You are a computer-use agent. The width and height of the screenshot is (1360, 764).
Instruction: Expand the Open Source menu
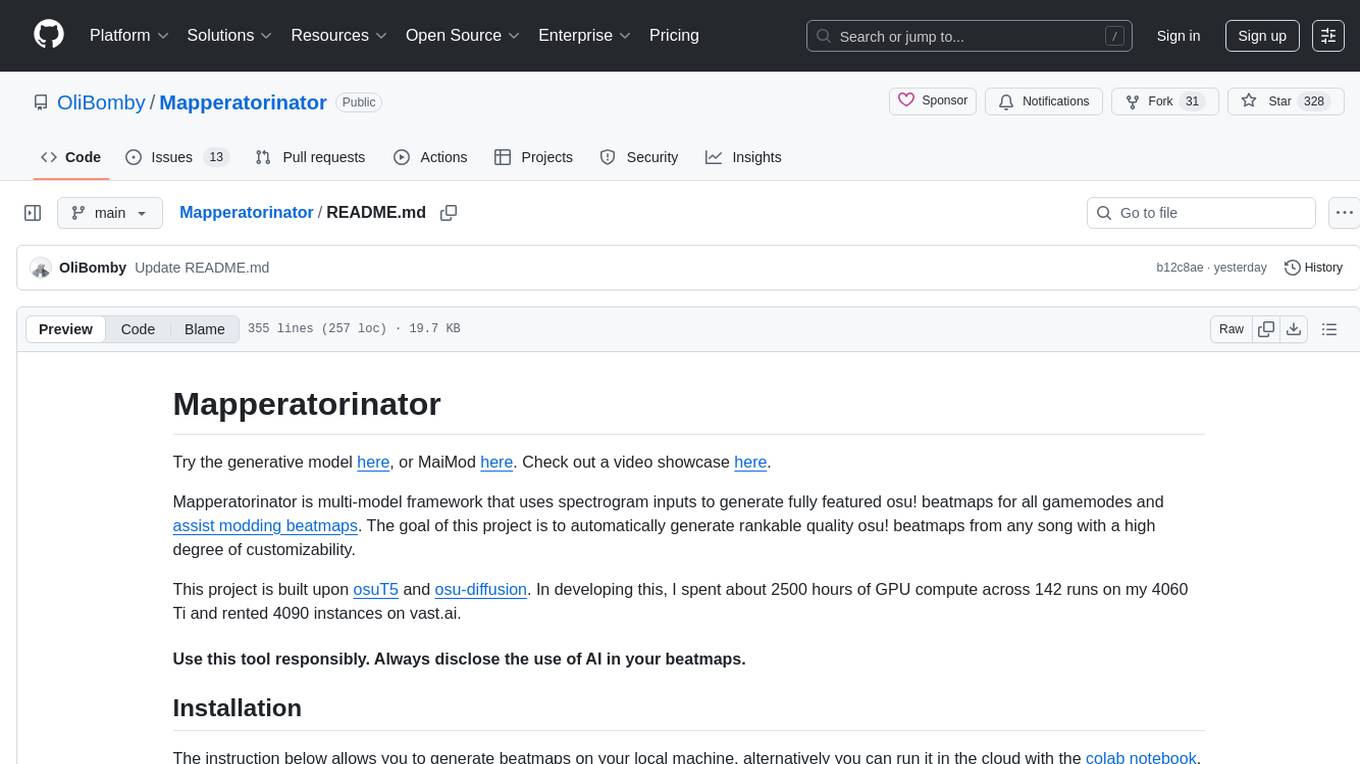[462, 35]
